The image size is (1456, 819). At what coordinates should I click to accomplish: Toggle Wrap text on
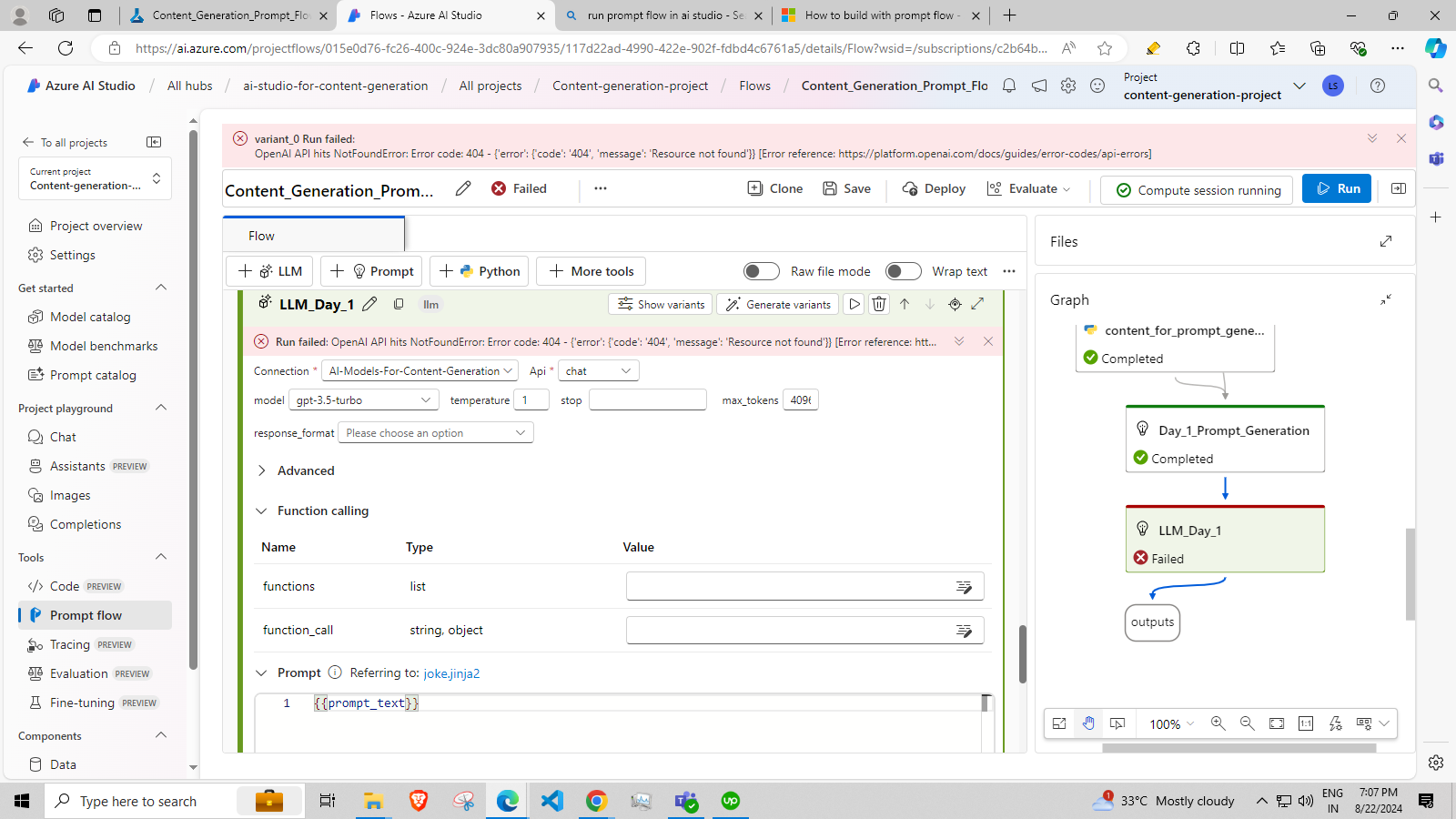(x=904, y=271)
